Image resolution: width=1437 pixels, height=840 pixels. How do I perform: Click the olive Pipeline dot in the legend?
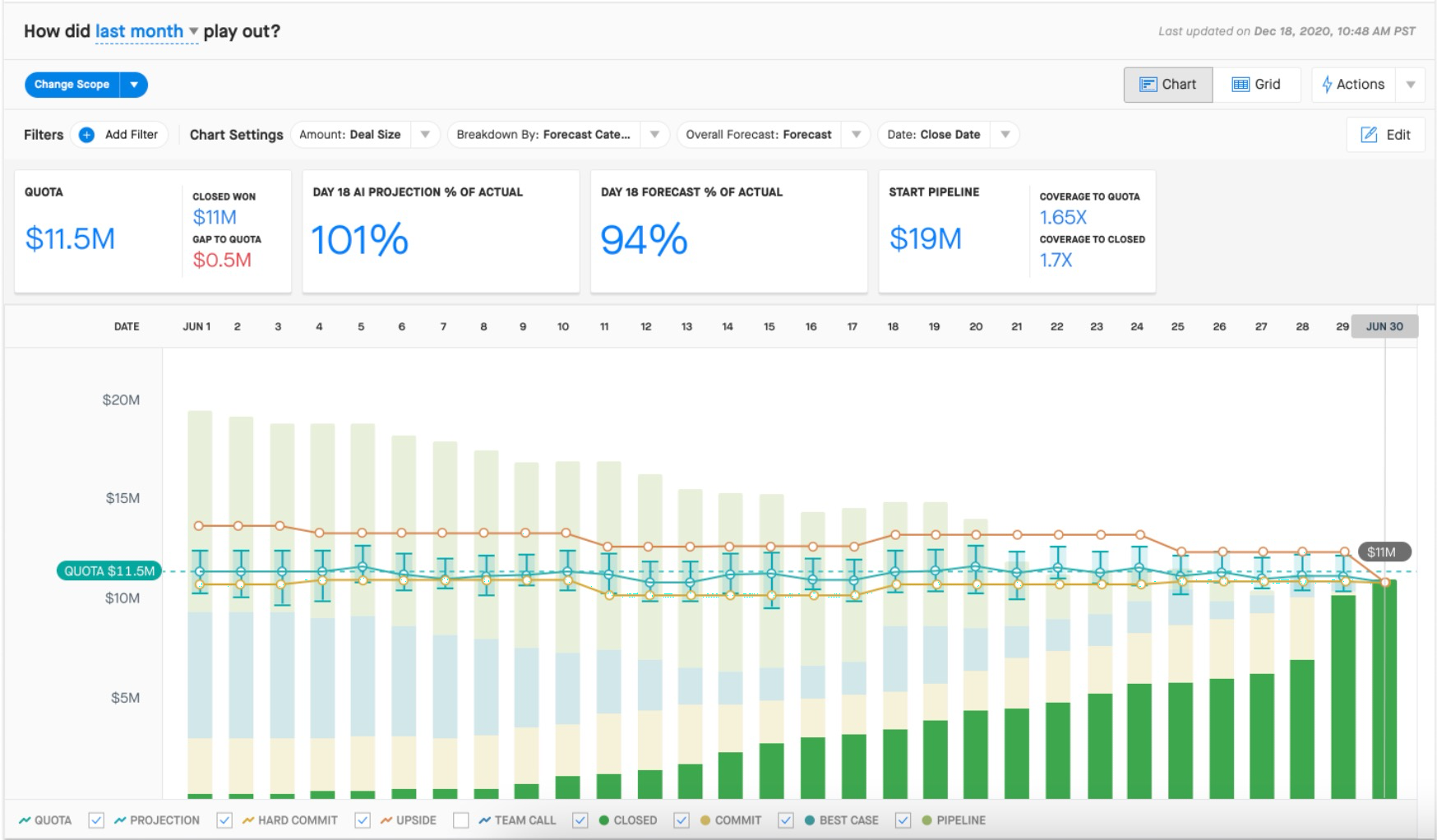click(x=927, y=820)
